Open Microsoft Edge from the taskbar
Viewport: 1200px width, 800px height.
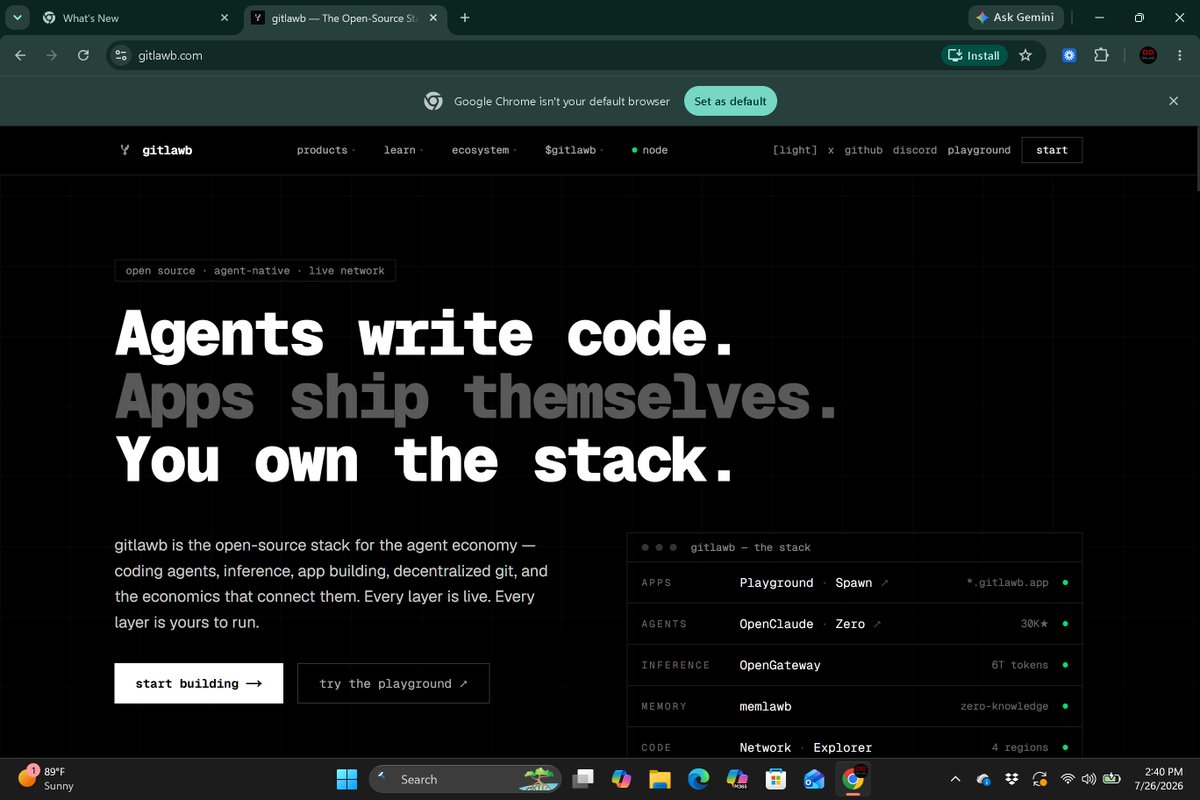click(698, 779)
